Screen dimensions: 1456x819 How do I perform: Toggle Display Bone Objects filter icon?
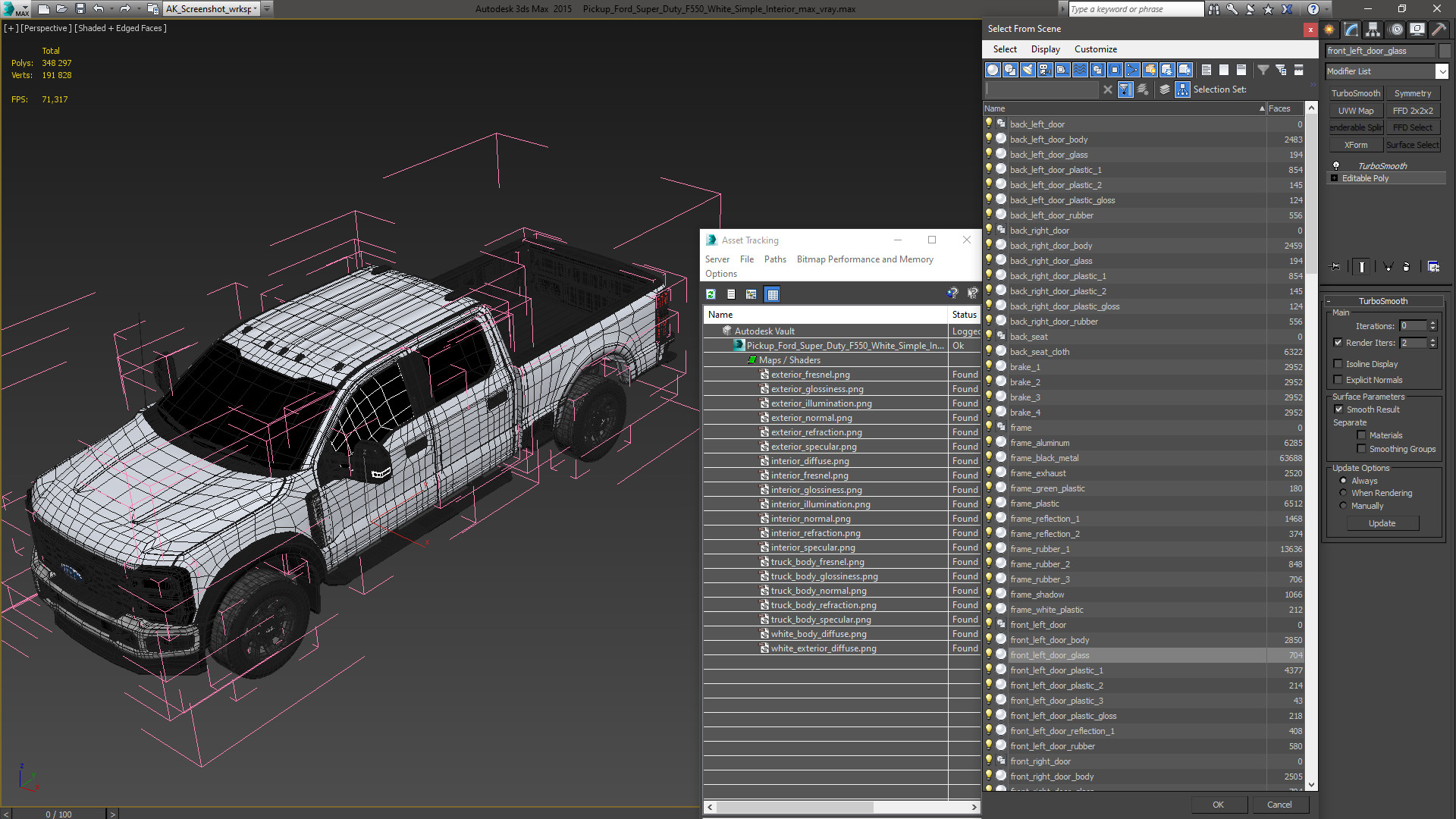click(x=1132, y=70)
